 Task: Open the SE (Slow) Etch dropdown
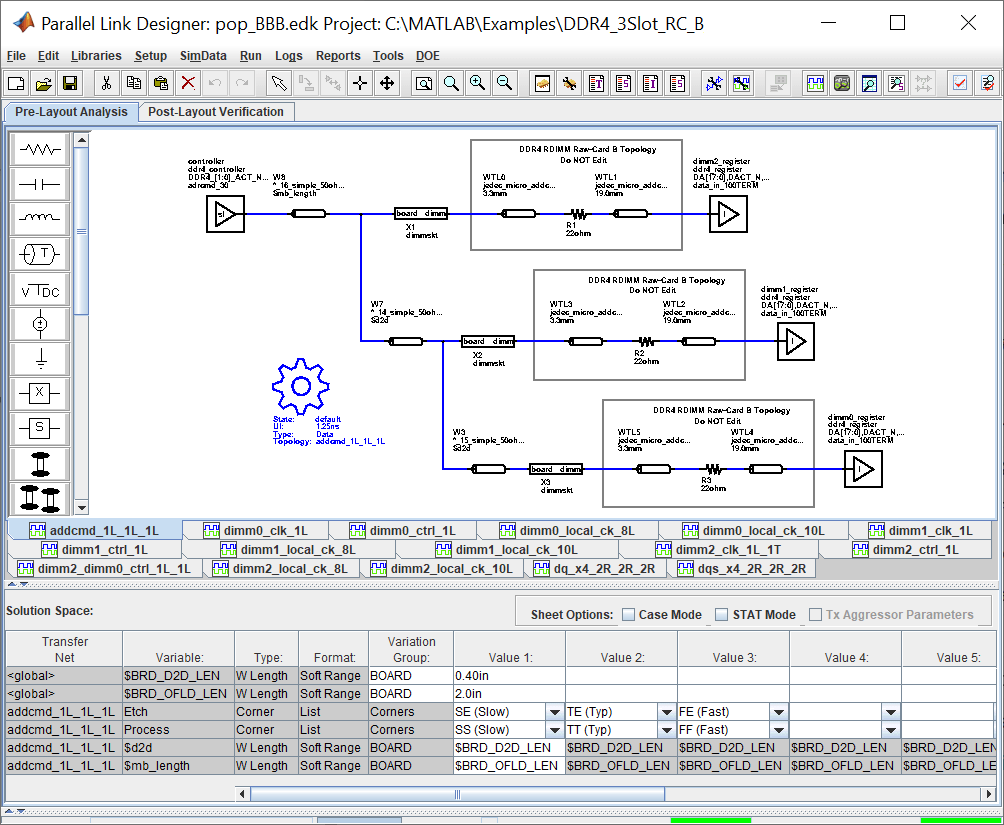554,712
